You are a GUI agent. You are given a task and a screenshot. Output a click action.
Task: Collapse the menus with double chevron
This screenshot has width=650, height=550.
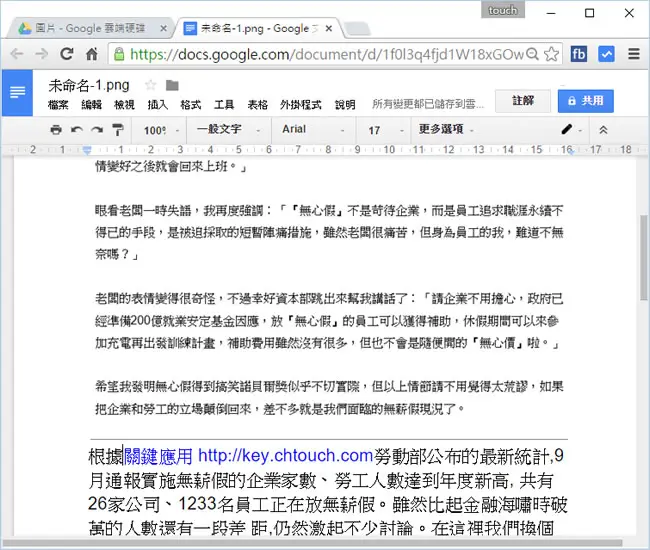tap(603, 130)
